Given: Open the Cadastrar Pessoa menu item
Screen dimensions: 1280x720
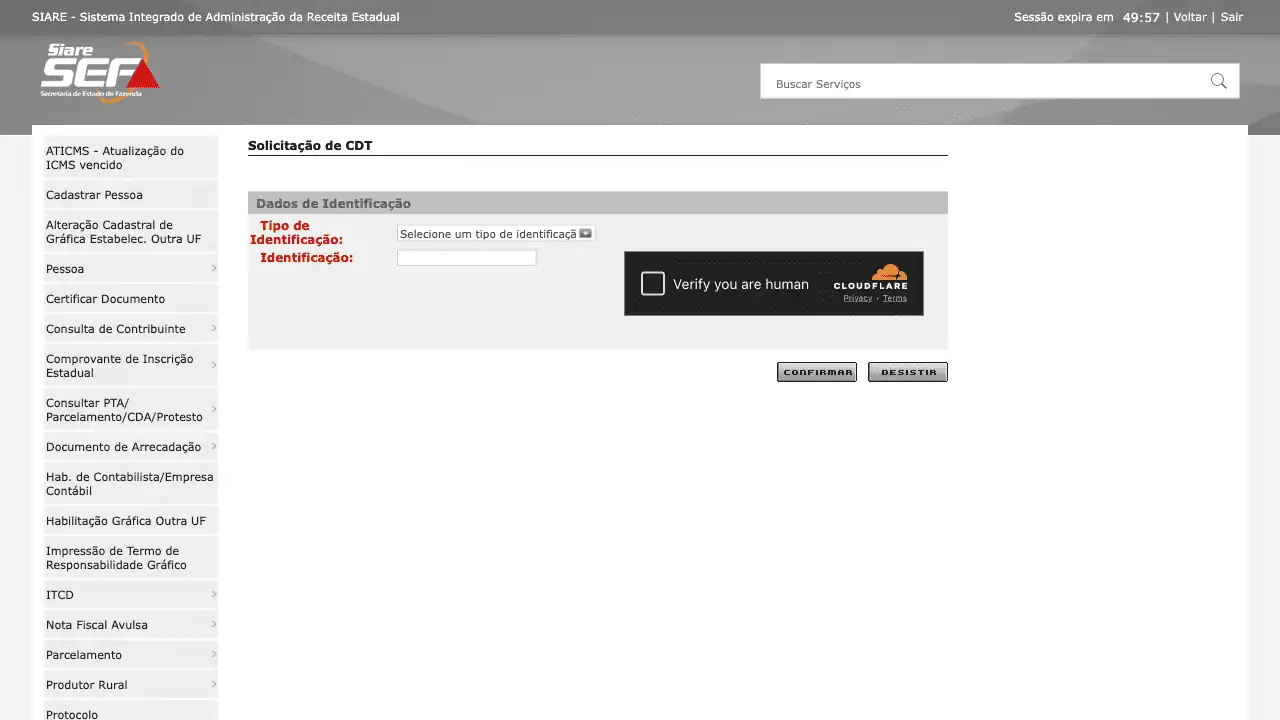Looking at the screenshot, I should click(94, 195).
